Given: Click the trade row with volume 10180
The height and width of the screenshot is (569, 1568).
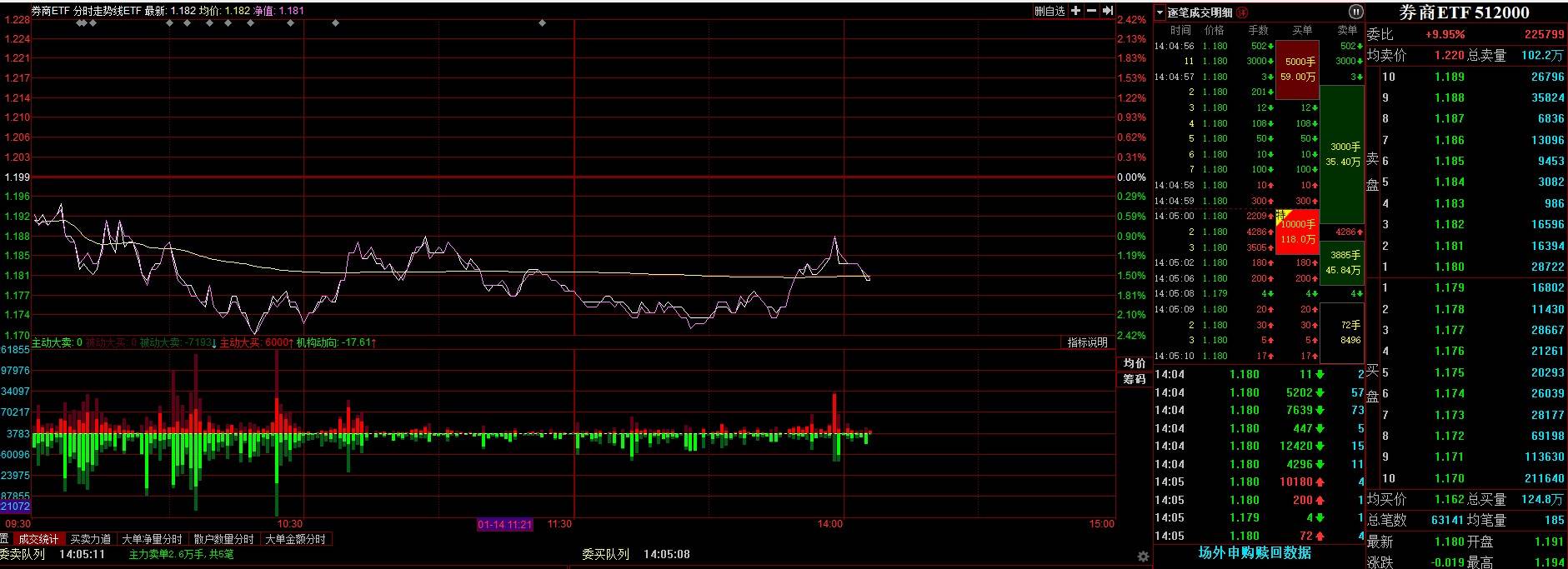Looking at the screenshot, I should pyautogui.click(x=1259, y=482).
